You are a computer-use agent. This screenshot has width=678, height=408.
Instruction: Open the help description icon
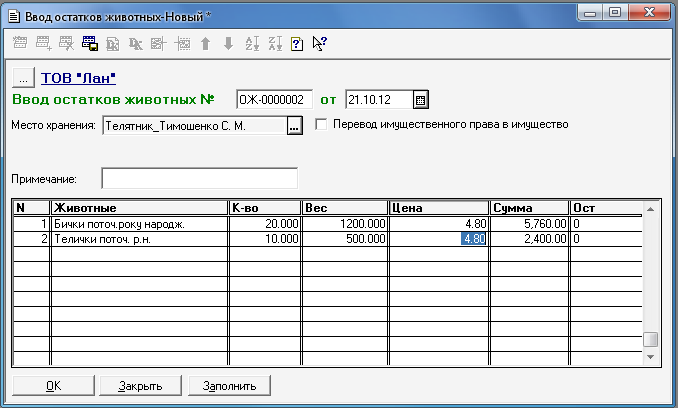[x=297, y=44]
